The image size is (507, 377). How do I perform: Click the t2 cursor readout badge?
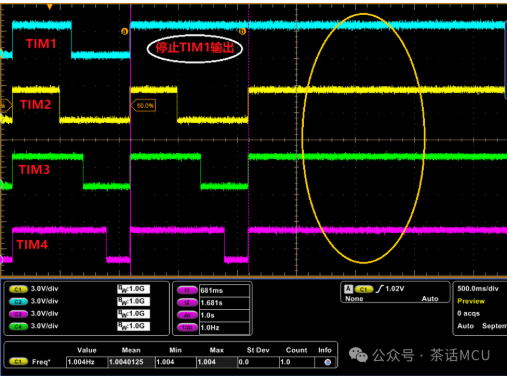pos(187,303)
